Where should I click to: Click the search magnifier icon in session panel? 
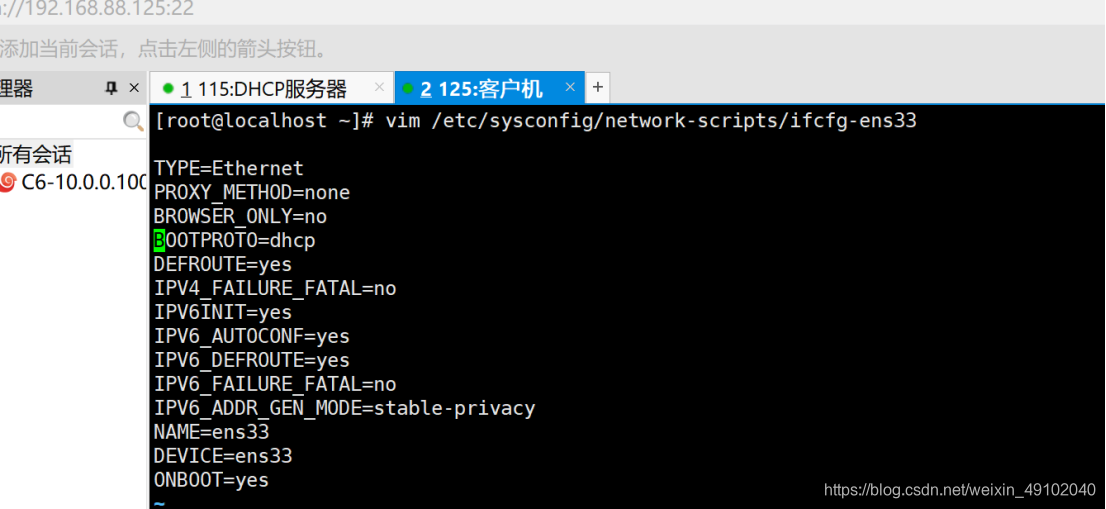click(x=133, y=121)
